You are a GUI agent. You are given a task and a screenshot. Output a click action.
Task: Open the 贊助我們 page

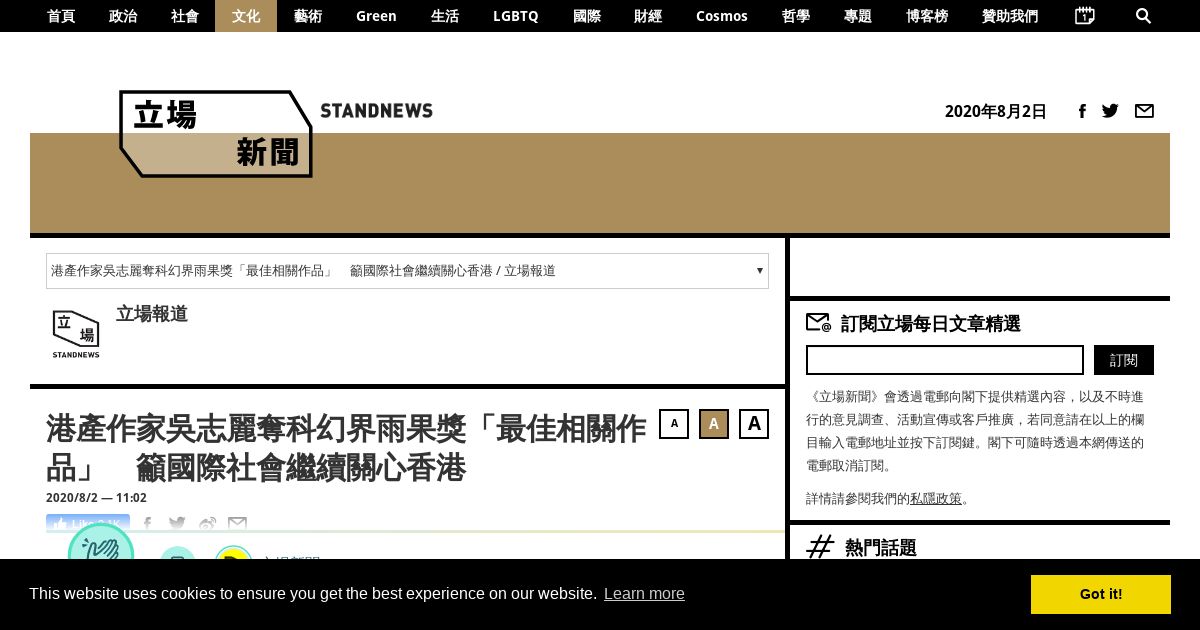[1010, 16]
